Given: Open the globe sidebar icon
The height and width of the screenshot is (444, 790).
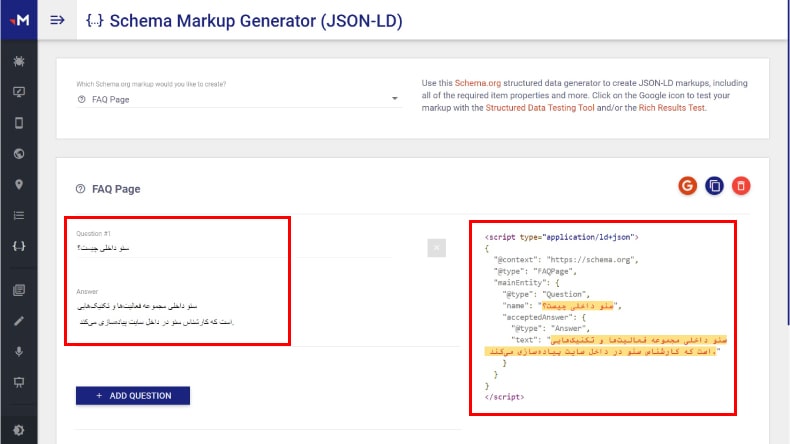Looking at the screenshot, I should pos(19,154).
